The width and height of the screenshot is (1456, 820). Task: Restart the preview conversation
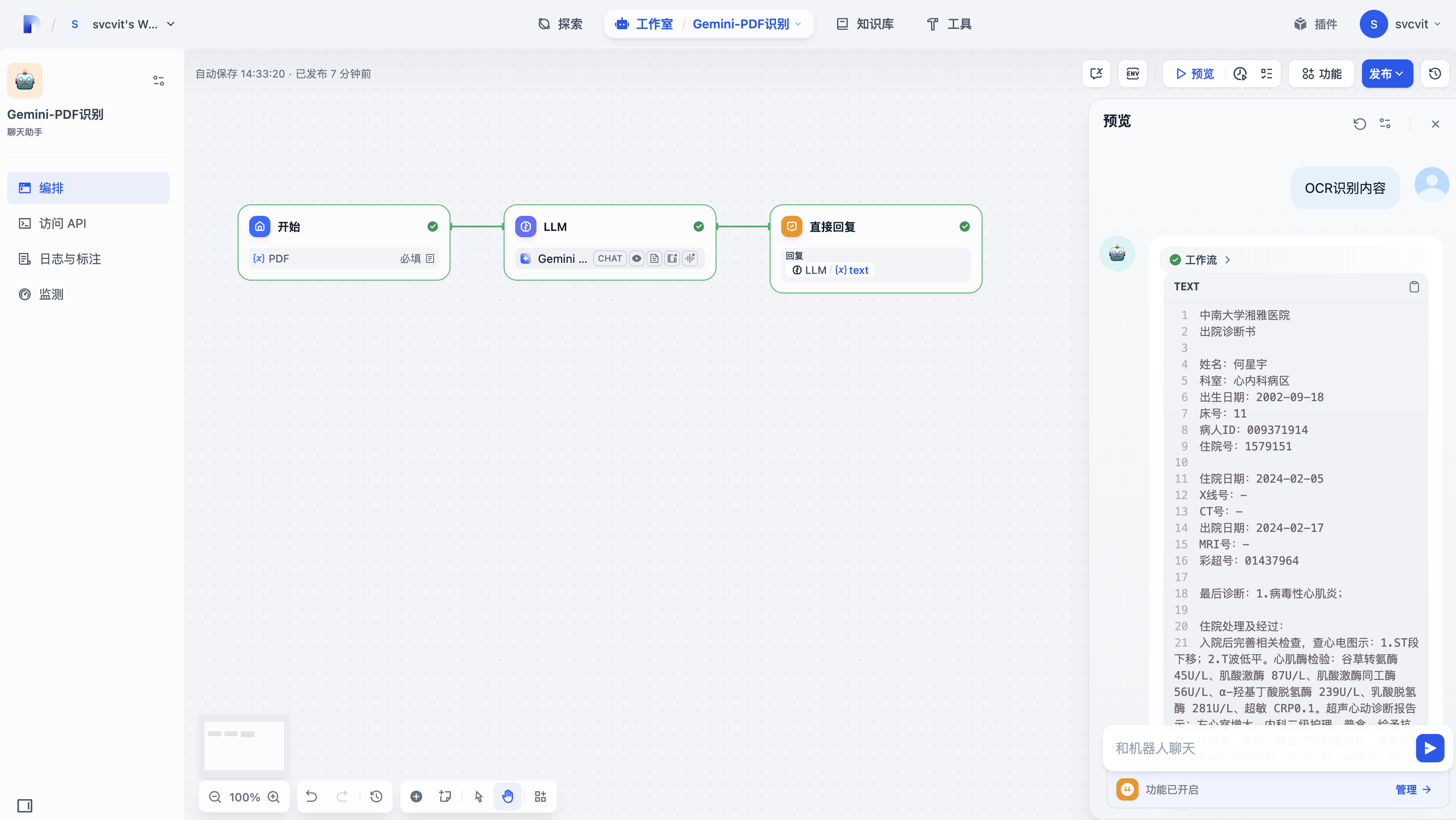click(1359, 124)
